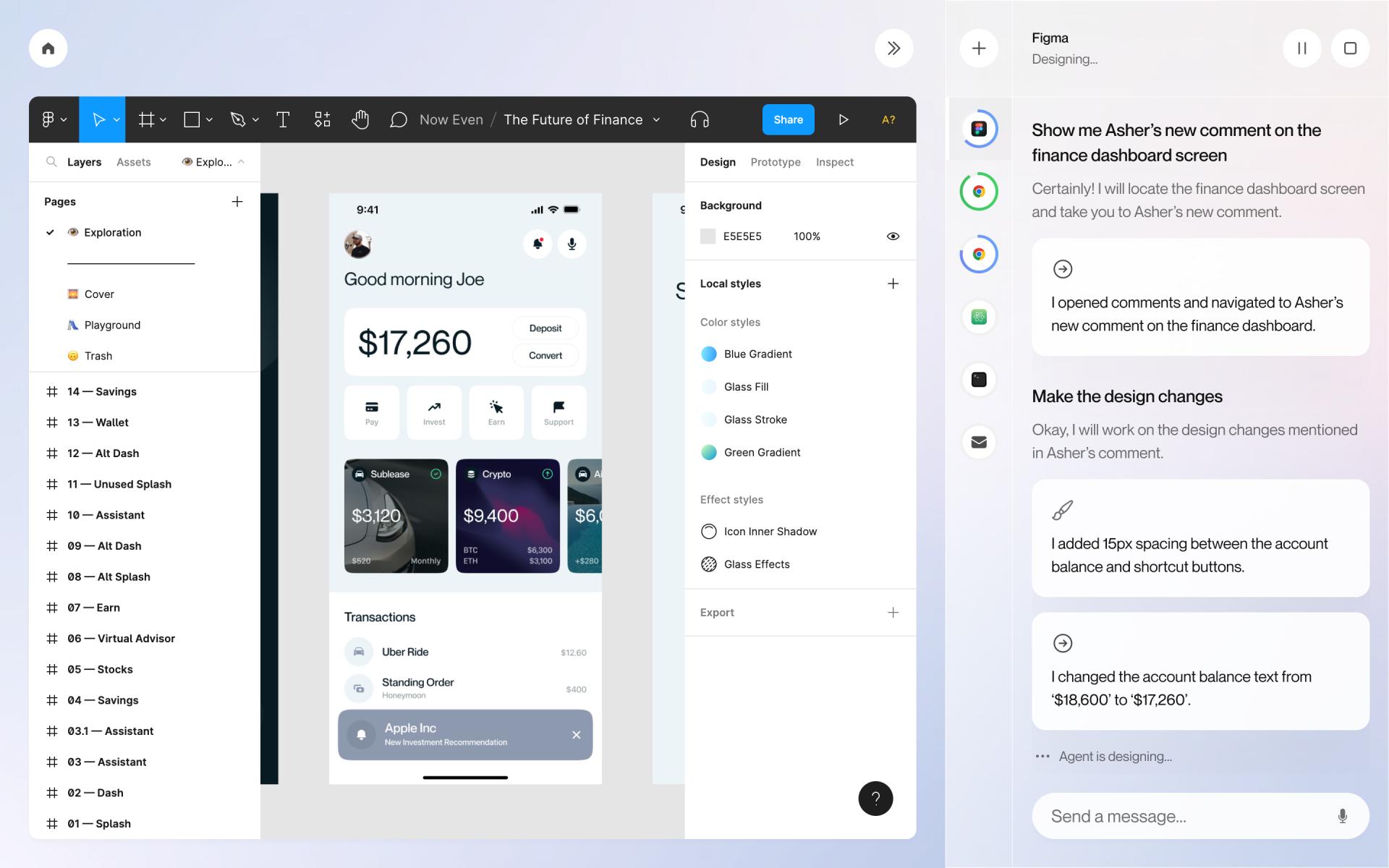1389x868 pixels.
Task: Select the Text tool
Action: (x=283, y=119)
